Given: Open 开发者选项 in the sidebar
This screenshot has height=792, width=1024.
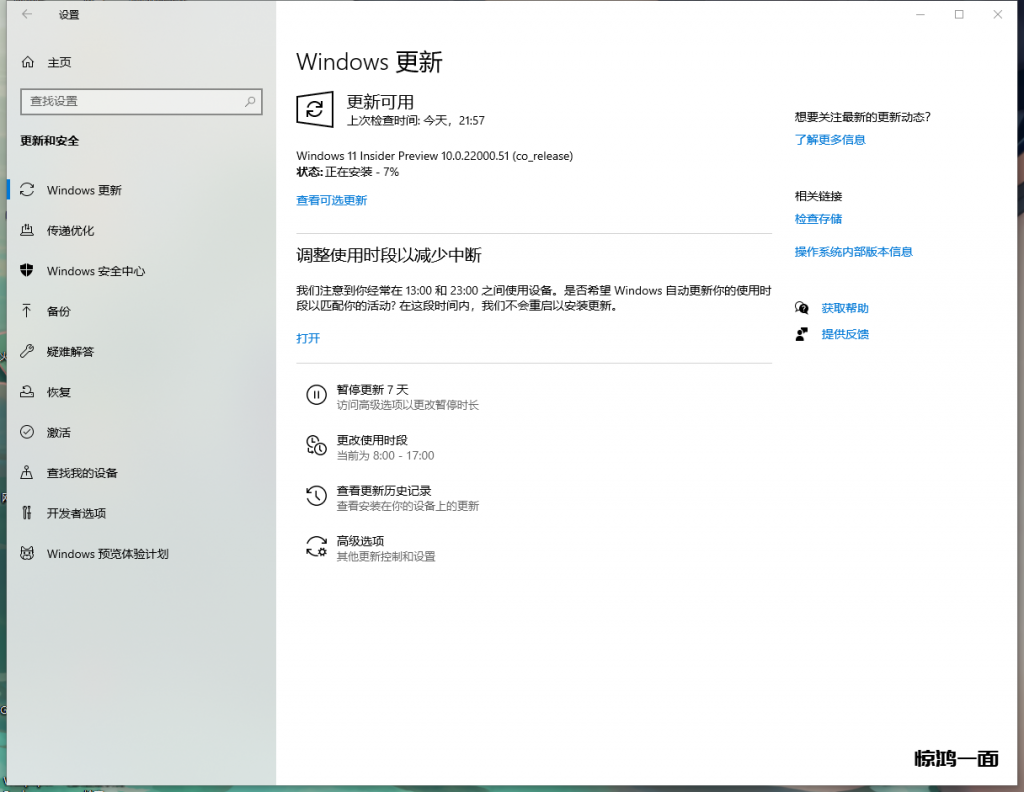Looking at the screenshot, I should tap(76, 513).
